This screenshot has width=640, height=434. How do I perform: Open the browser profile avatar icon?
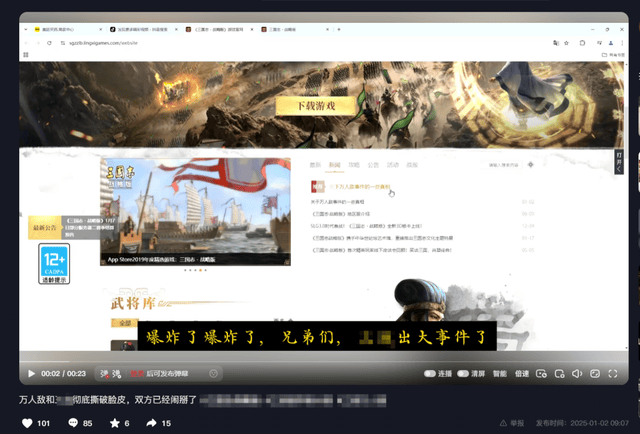611,43
